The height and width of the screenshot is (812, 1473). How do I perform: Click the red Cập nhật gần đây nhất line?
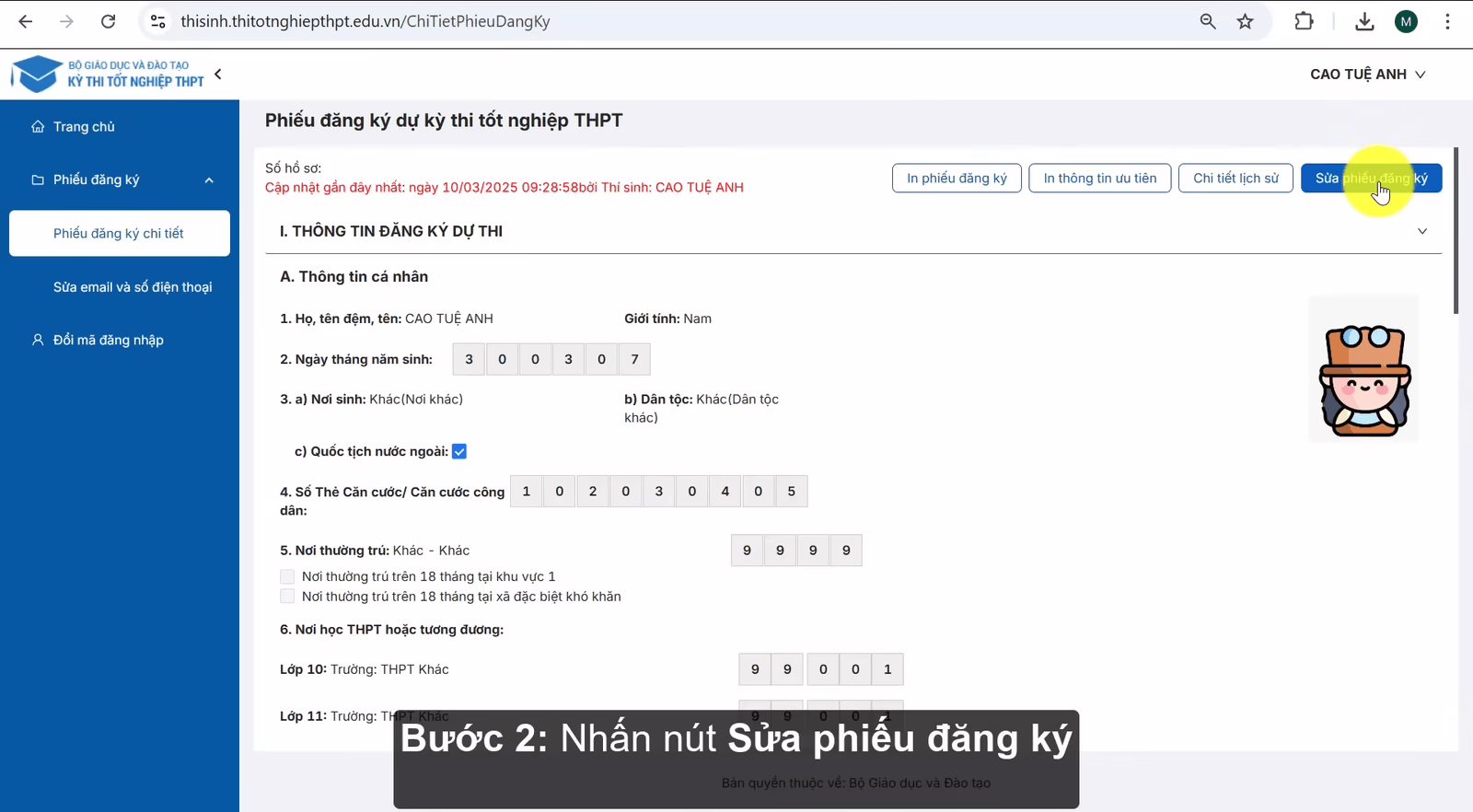coord(505,188)
